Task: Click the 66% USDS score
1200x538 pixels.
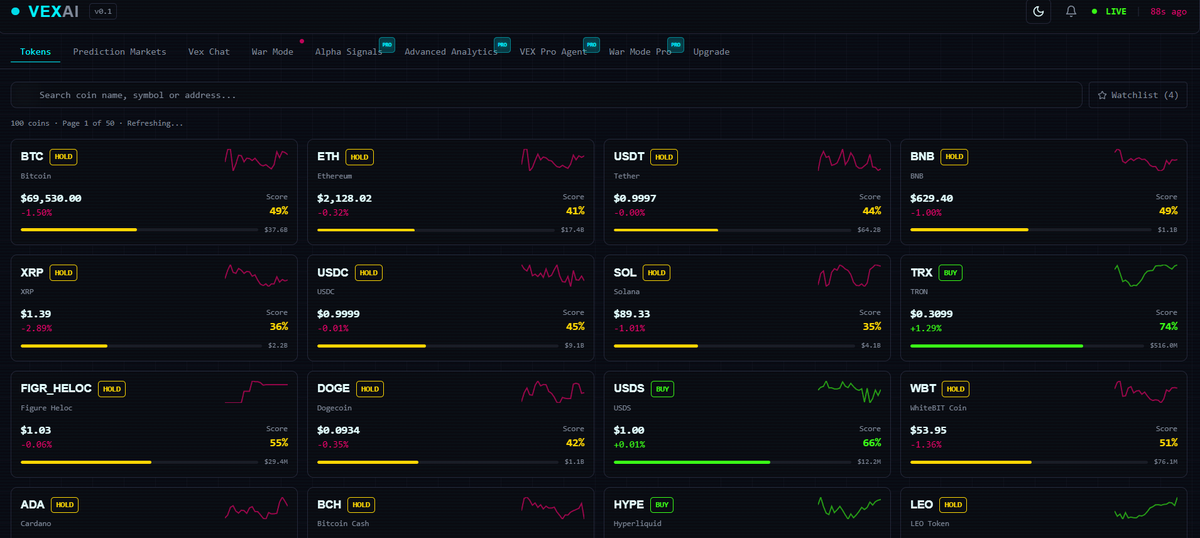Action: coord(871,442)
